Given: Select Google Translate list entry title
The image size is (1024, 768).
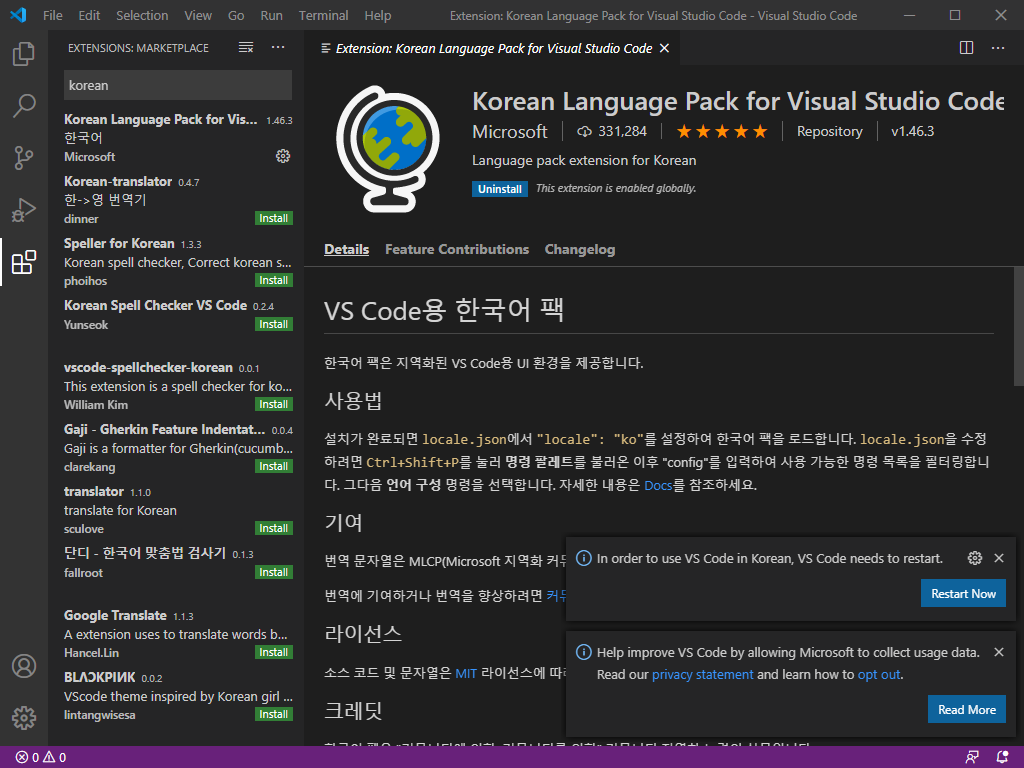Looking at the screenshot, I should point(115,615).
